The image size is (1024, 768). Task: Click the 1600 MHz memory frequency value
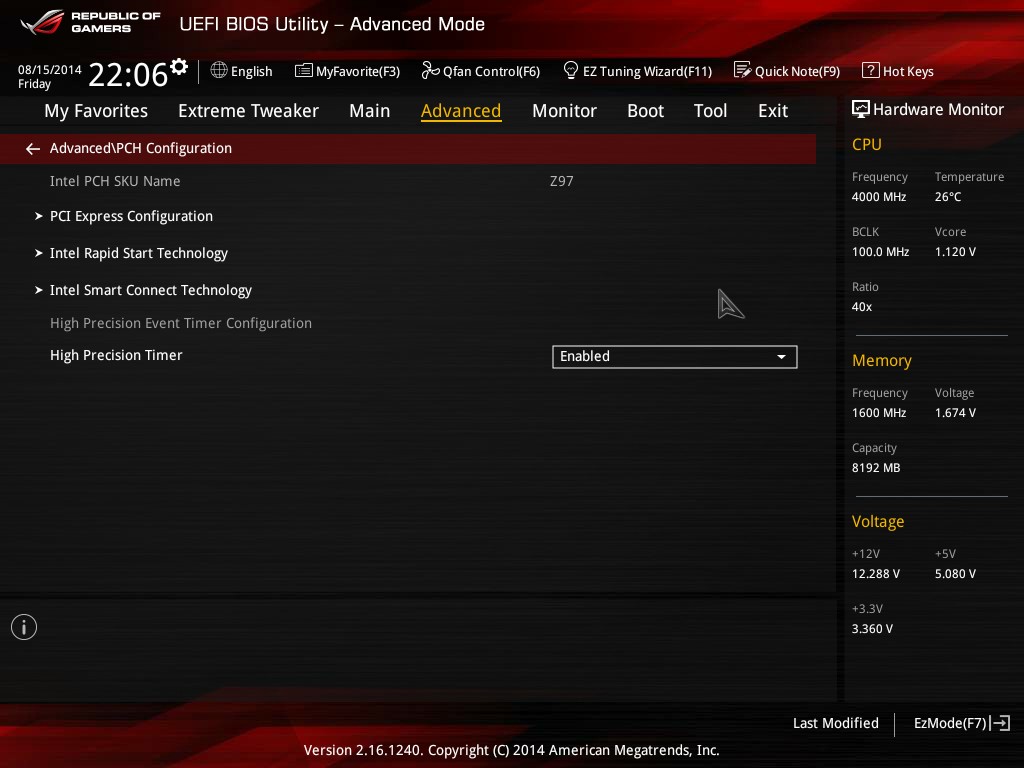(879, 413)
